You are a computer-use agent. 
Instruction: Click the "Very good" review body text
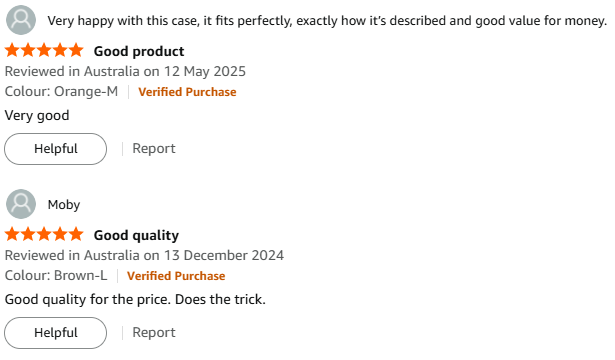click(x=37, y=116)
